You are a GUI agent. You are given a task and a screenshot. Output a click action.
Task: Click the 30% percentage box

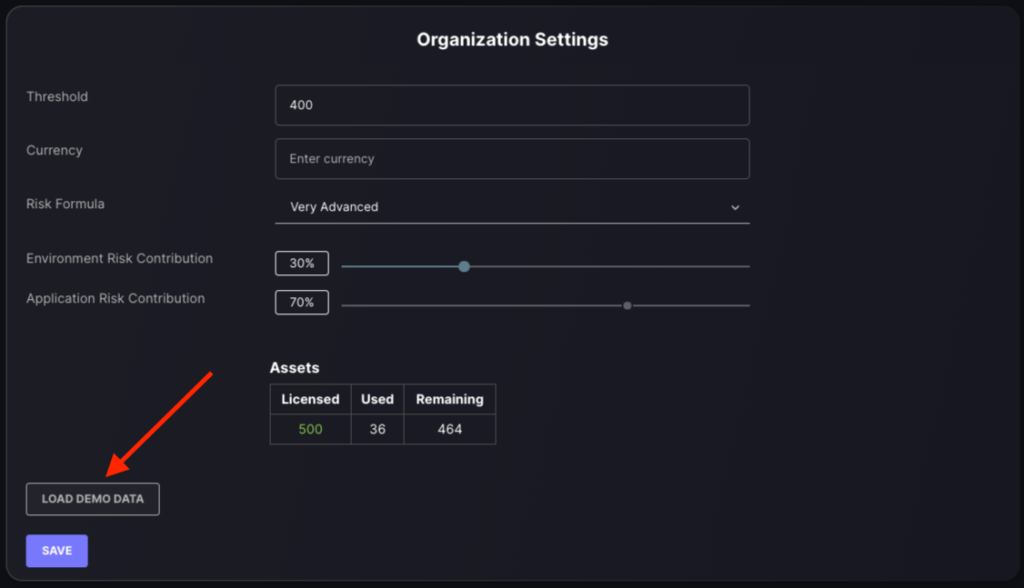[302, 263]
